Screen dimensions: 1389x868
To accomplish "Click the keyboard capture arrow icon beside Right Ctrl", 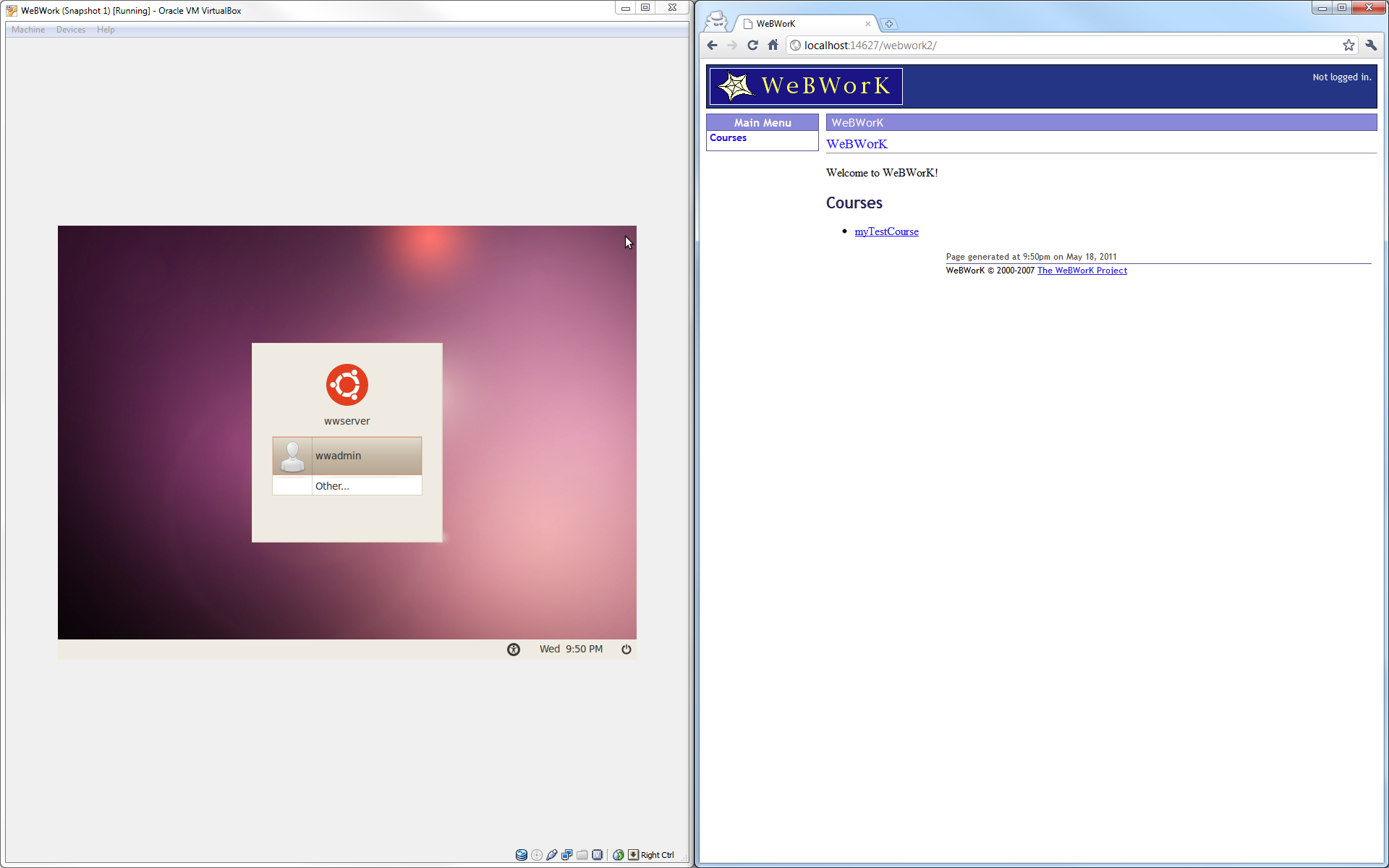I will 634,855.
